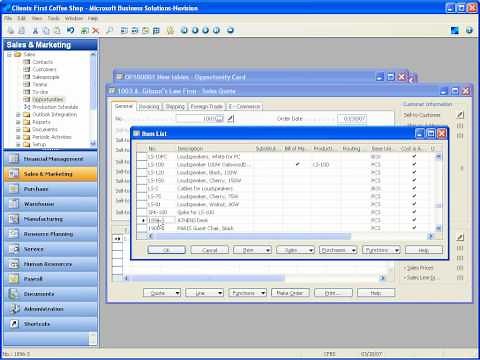The height and width of the screenshot is (360, 480).
Task: Select Customers in the Sales tree
Action: click(x=44, y=69)
